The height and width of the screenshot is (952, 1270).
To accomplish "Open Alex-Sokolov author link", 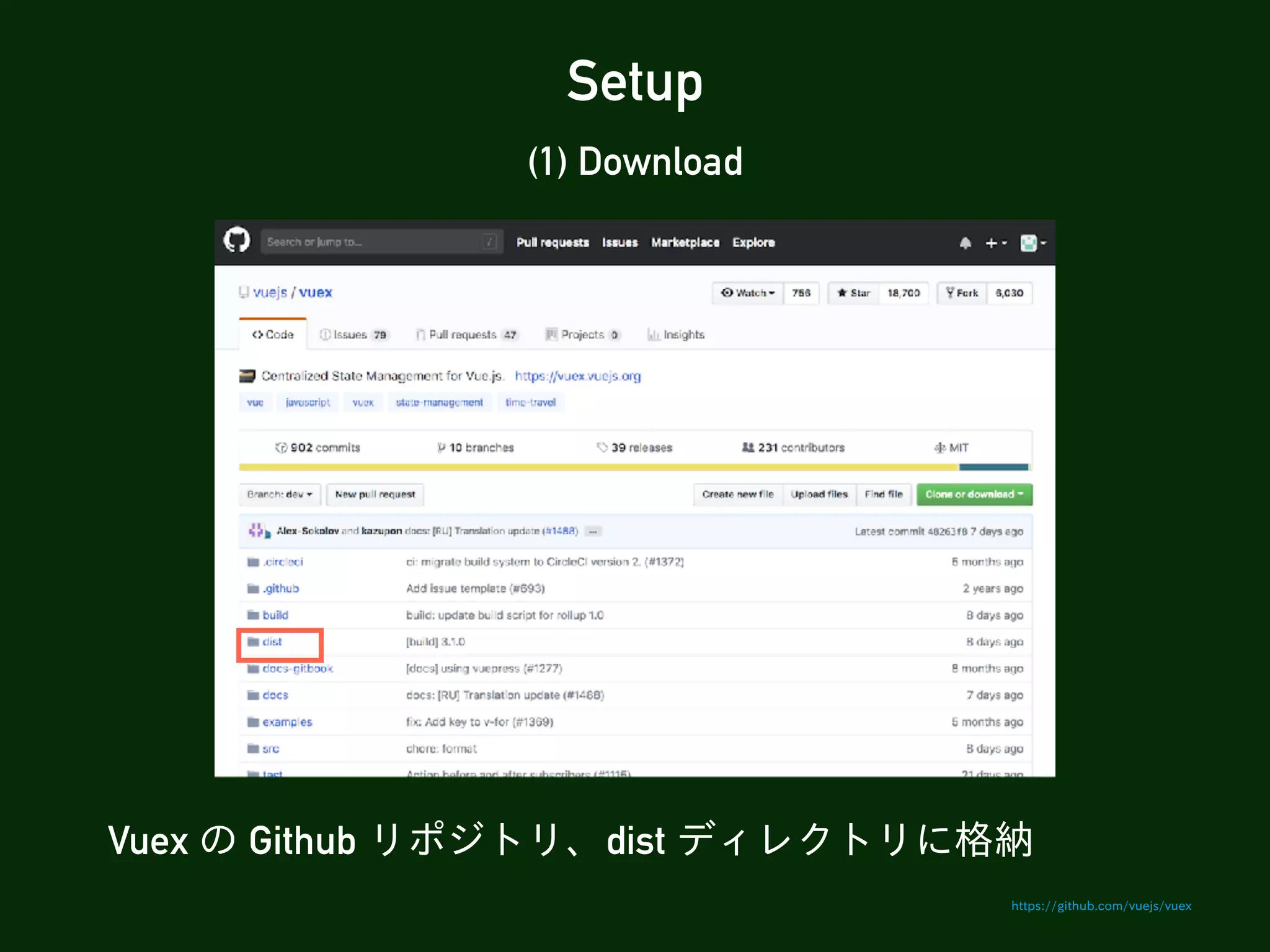I will (x=308, y=531).
